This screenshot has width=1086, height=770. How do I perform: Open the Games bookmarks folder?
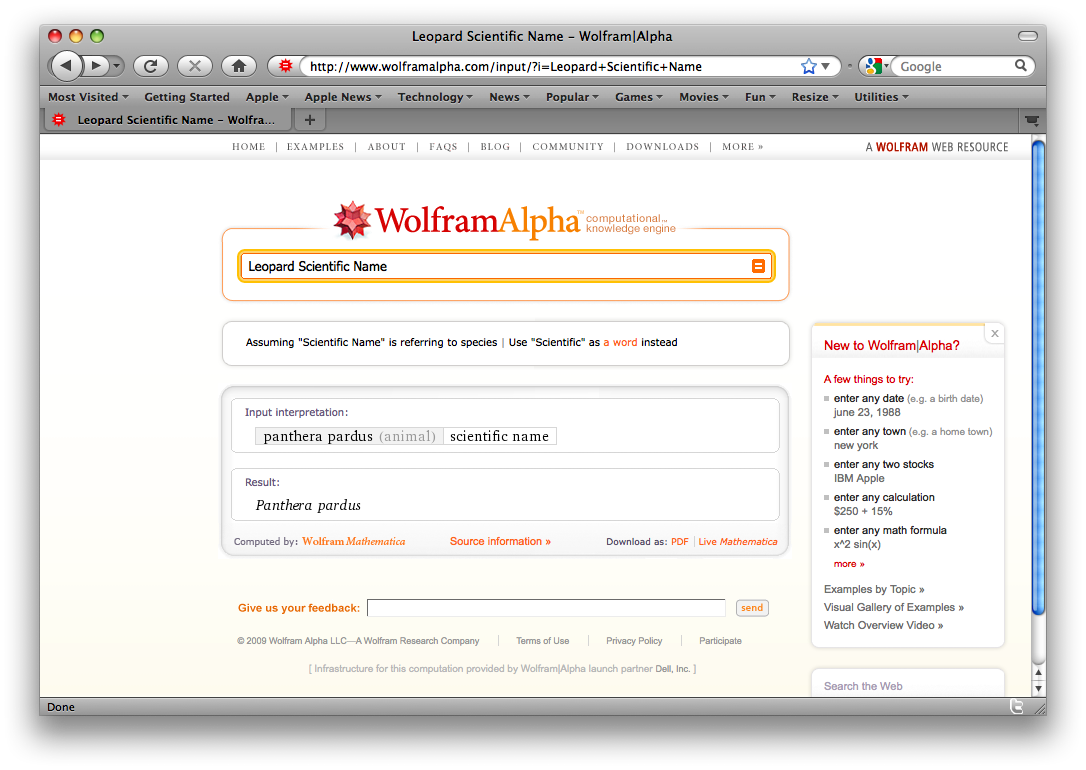pos(639,97)
